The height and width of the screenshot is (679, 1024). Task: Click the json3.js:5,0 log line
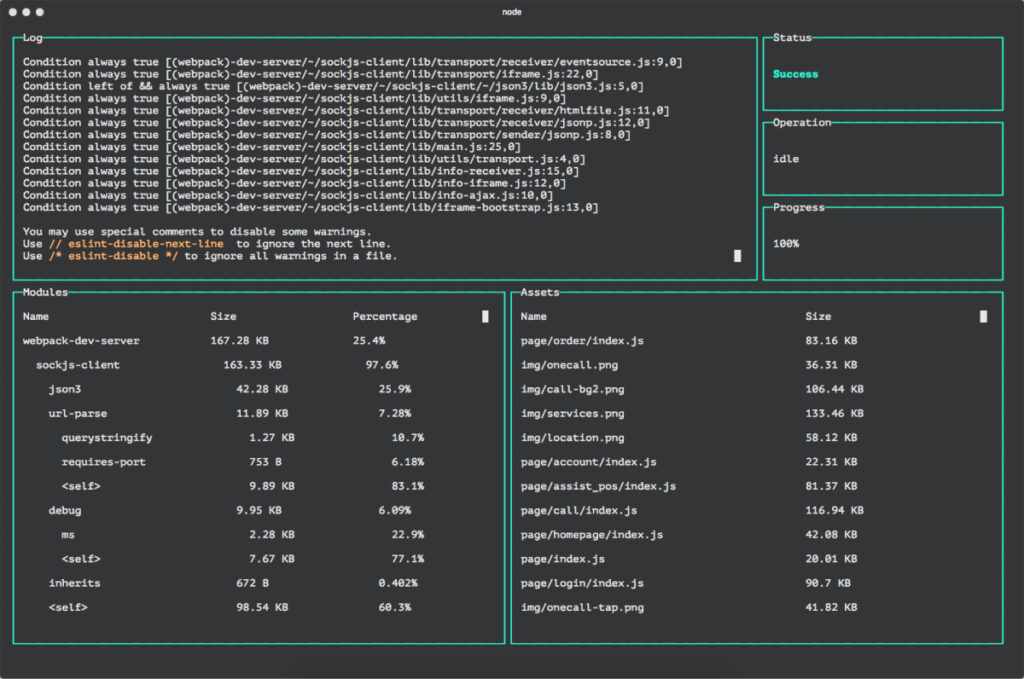(333, 86)
